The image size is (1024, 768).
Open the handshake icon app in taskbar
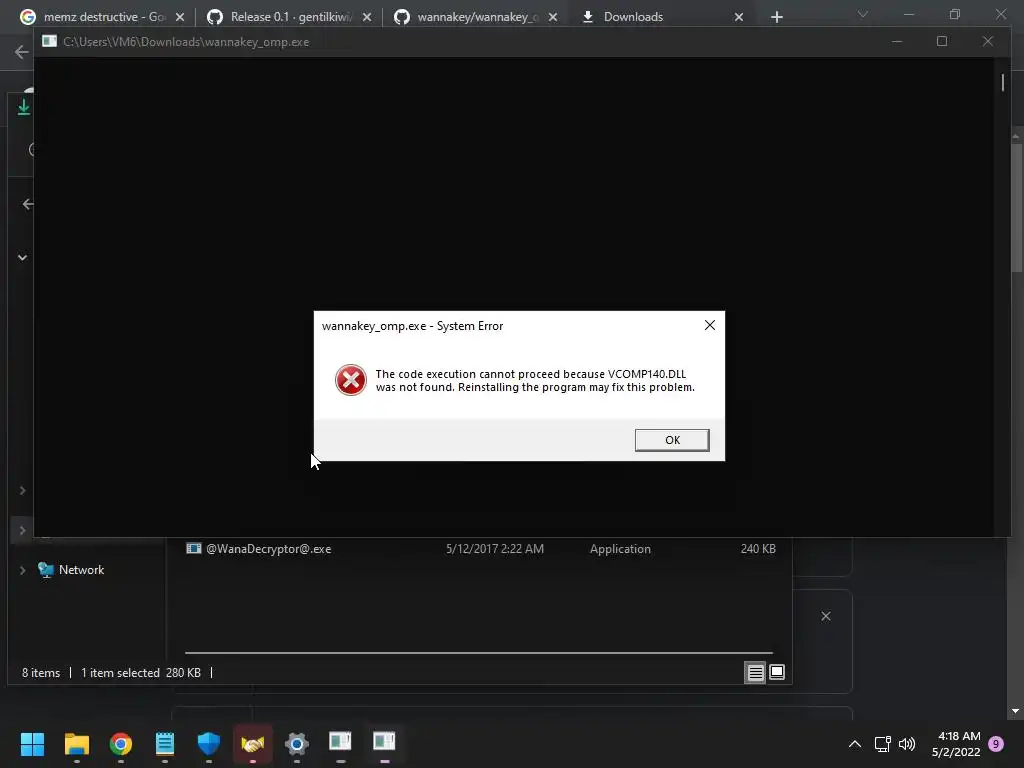click(x=253, y=743)
